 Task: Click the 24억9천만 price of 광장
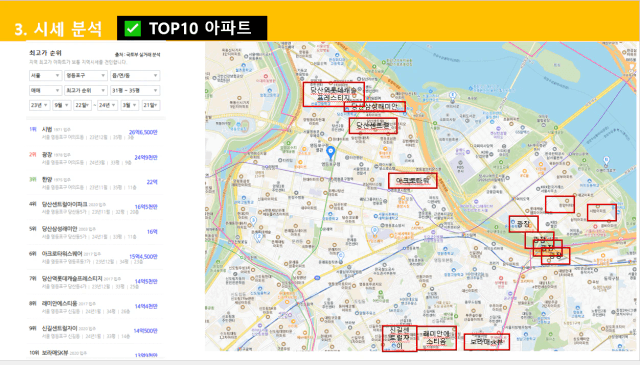click(146, 158)
